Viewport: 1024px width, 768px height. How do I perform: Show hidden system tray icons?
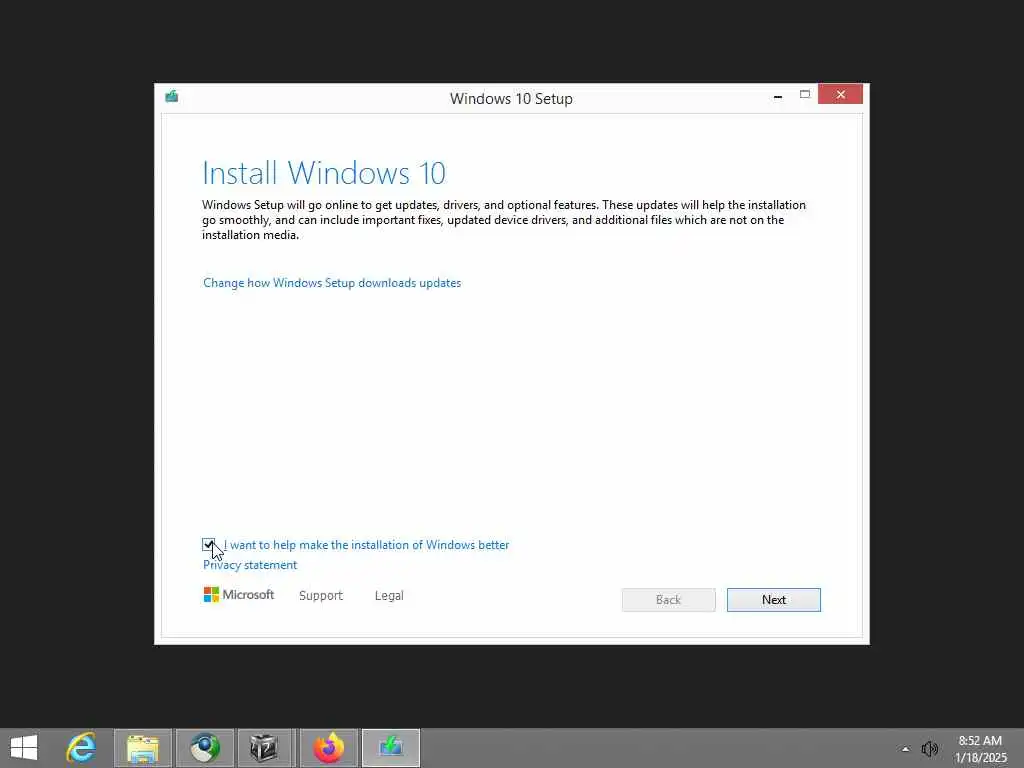pyautogui.click(x=905, y=749)
